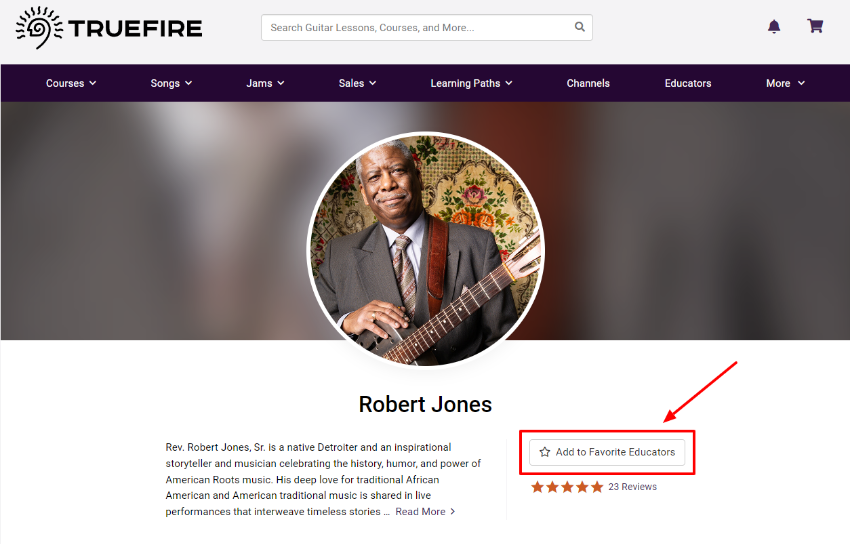Open the Jams dropdown
Image resolution: width=850 pixels, height=544 pixels.
pyautogui.click(x=265, y=83)
